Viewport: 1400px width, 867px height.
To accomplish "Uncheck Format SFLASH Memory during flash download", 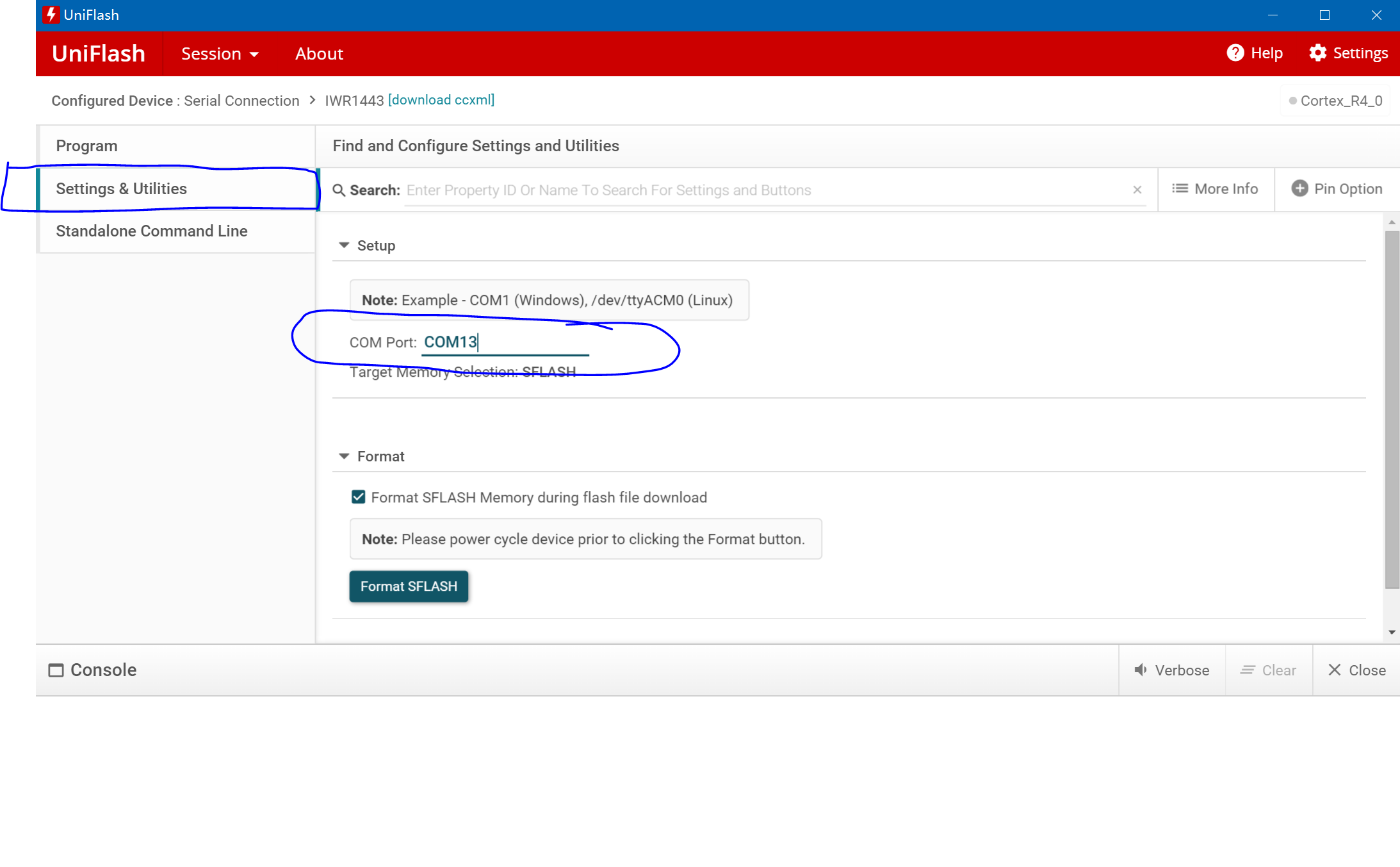I will pyautogui.click(x=359, y=497).
